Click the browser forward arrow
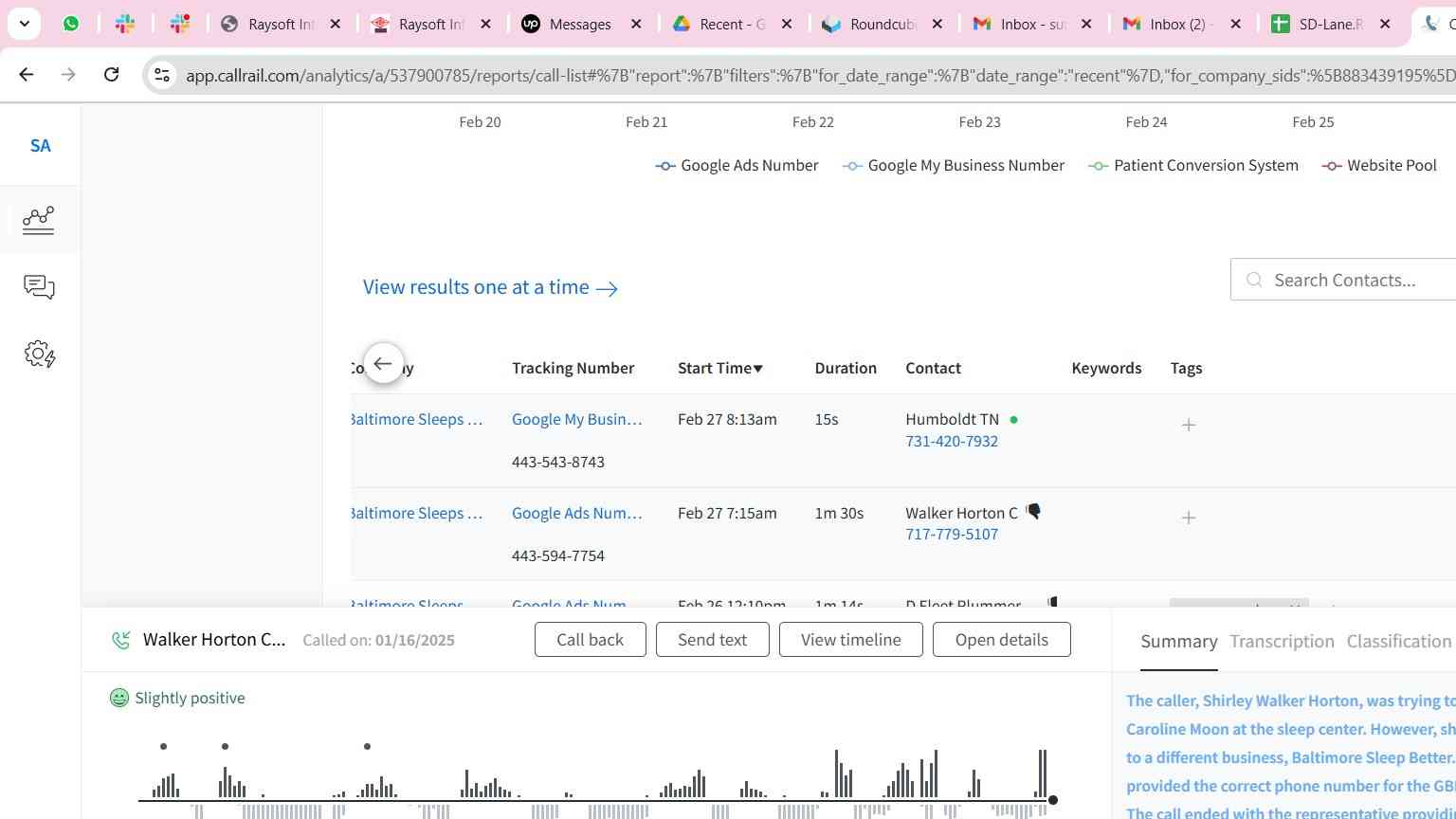The width and height of the screenshot is (1456, 819). 68,74
